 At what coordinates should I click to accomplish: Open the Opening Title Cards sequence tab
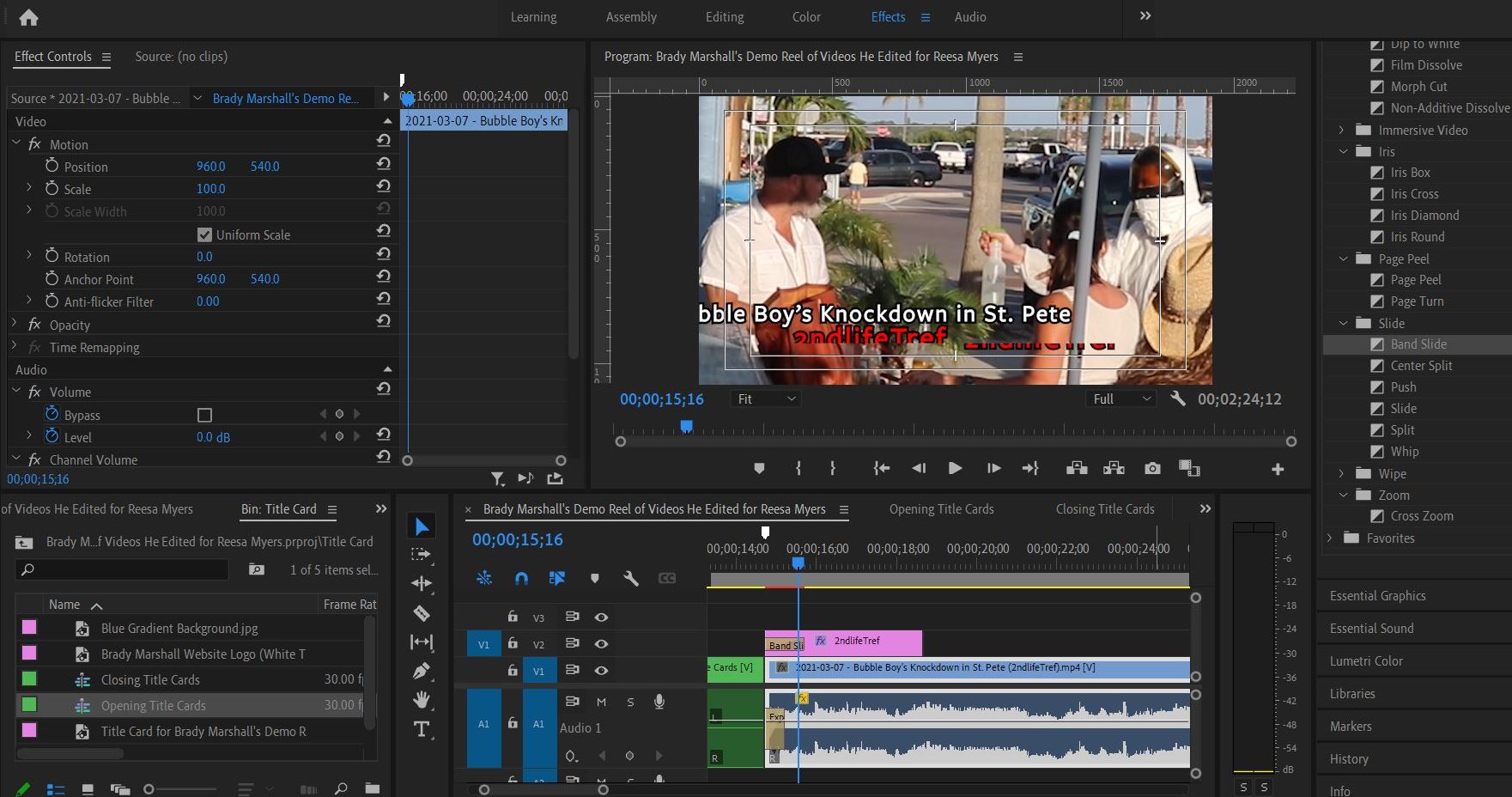click(x=941, y=509)
